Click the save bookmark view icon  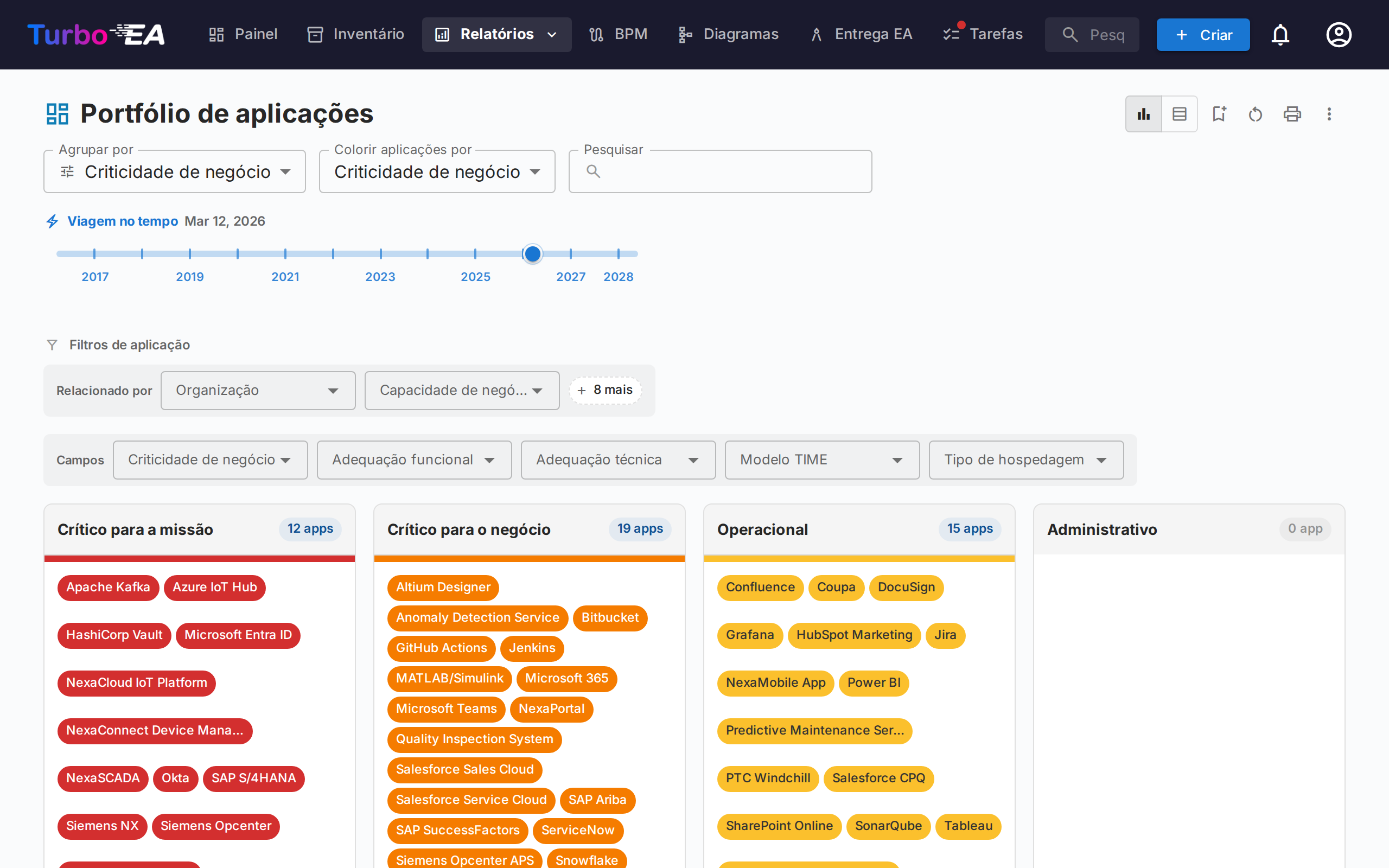1219,114
